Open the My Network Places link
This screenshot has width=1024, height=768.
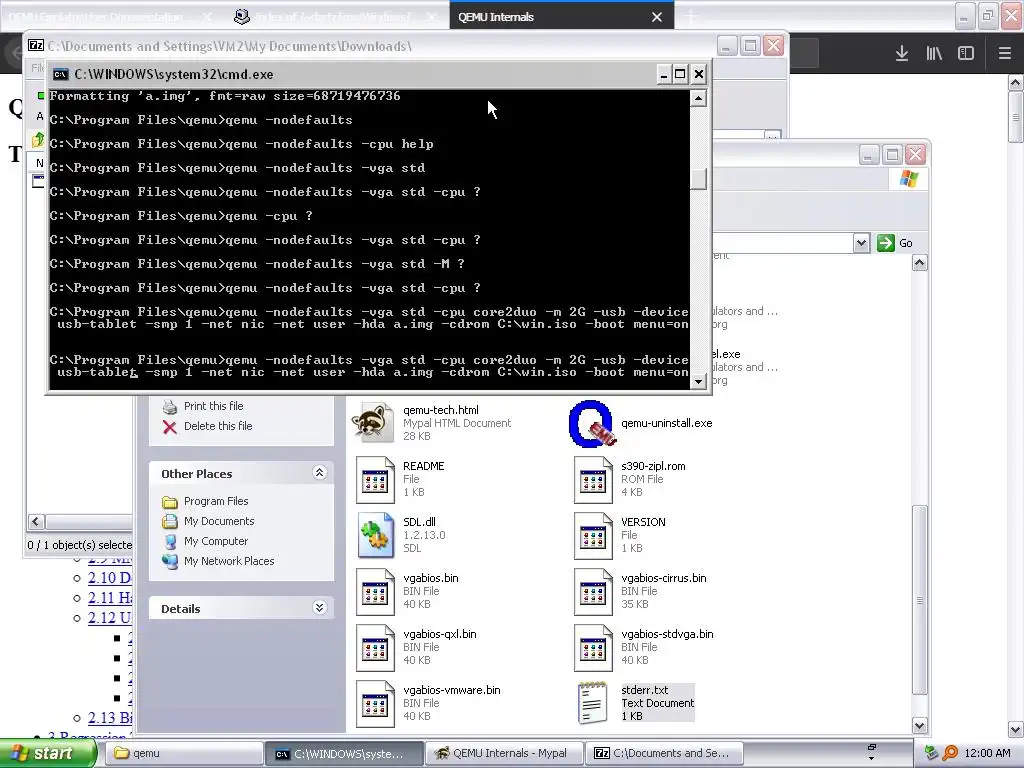229,562
